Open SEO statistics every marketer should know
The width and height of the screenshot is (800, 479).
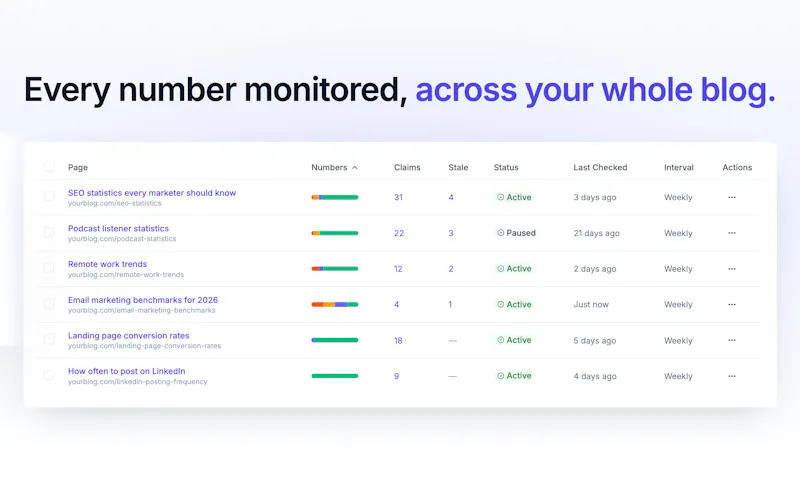[x=152, y=193]
